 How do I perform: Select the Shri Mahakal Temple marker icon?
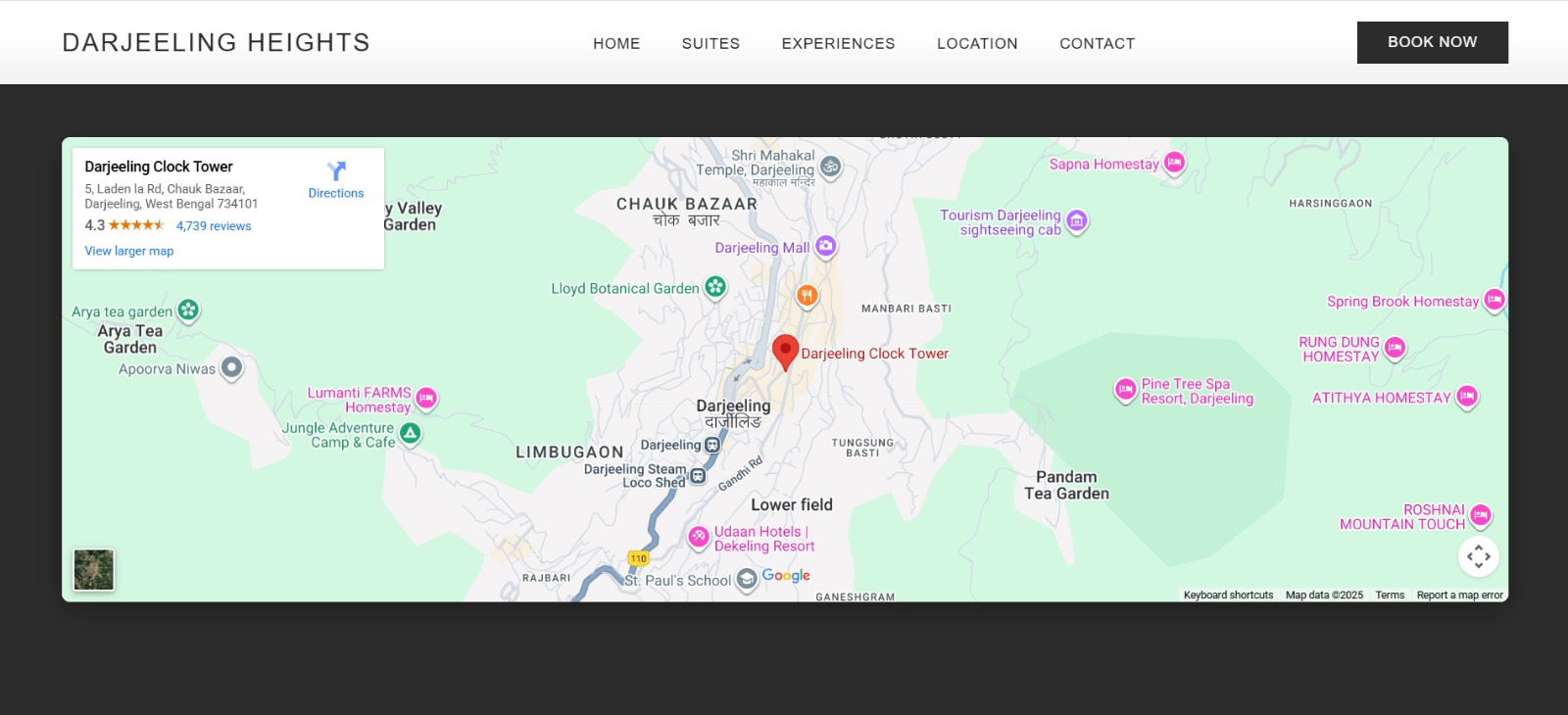pos(830,167)
